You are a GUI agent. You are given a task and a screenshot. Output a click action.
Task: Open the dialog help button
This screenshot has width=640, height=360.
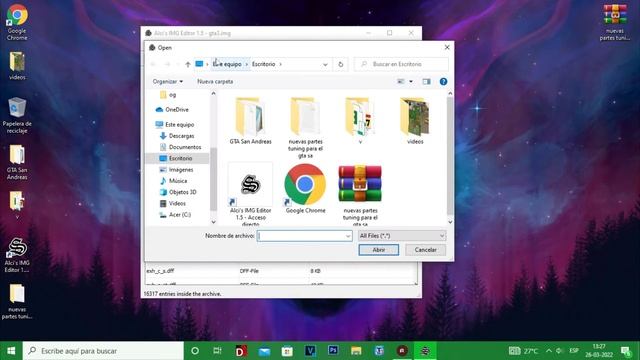[443, 82]
